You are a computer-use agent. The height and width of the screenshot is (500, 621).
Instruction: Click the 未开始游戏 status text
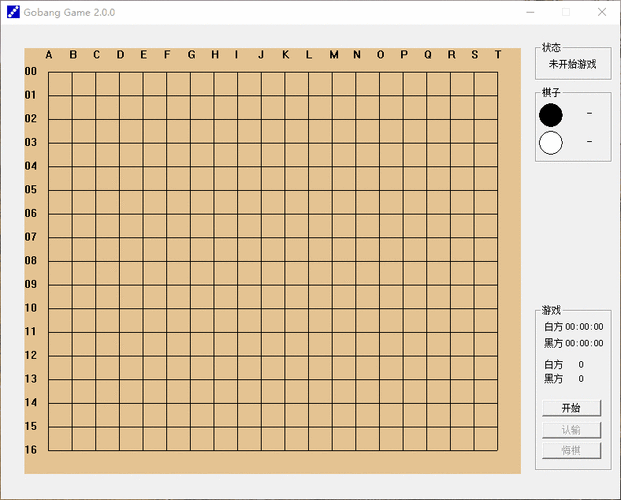[572, 64]
